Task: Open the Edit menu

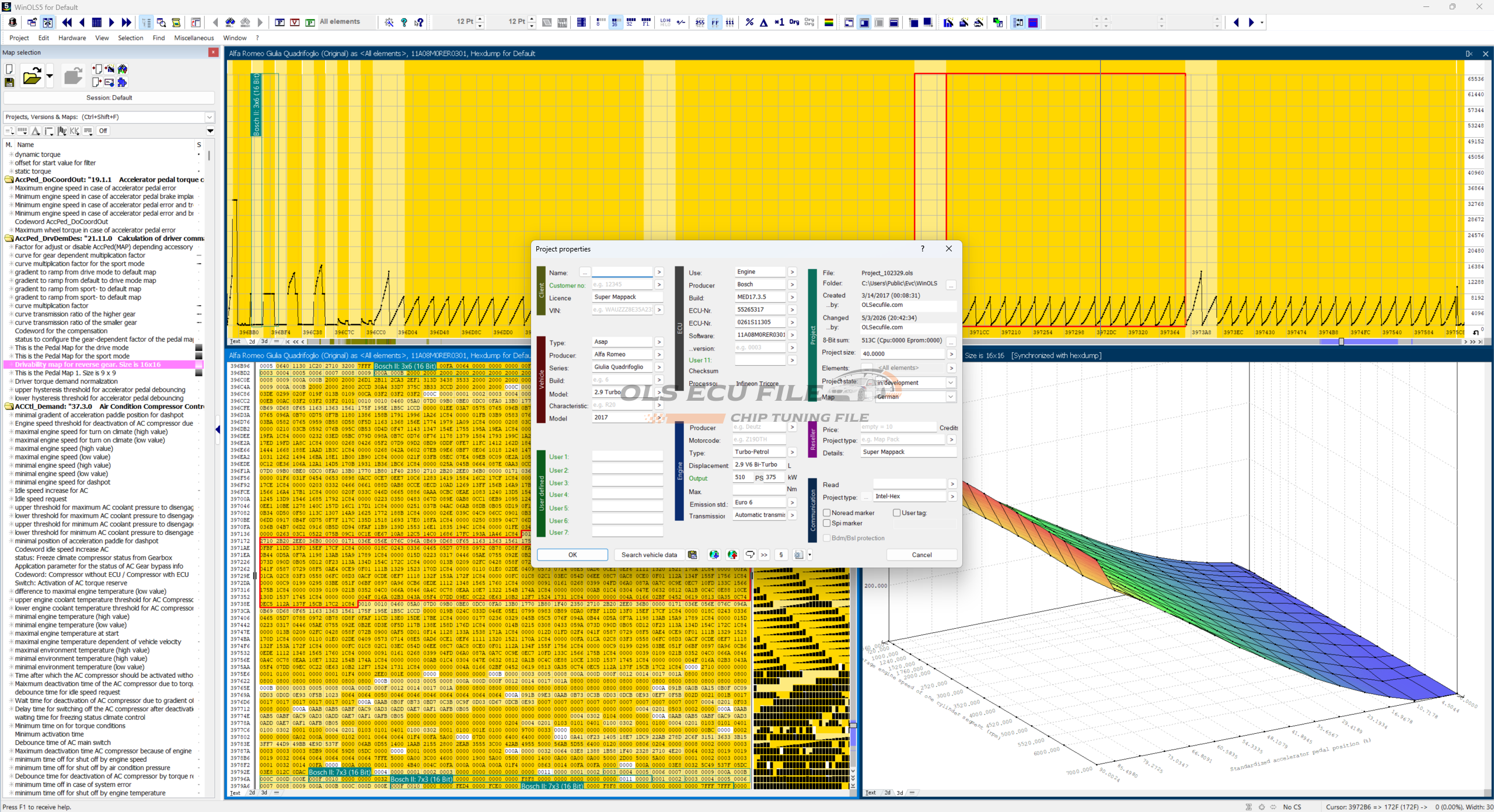Action: click(44, 38)
